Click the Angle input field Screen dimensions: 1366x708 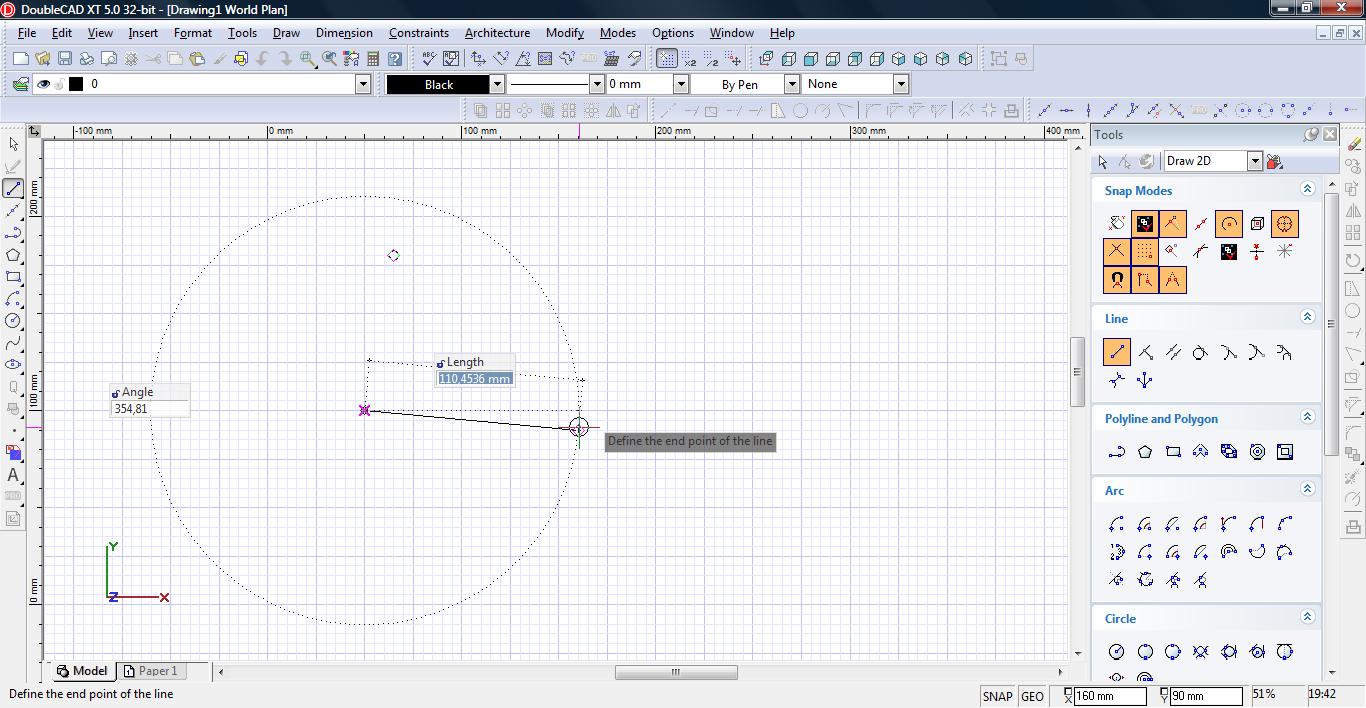(x=149, y=408)
